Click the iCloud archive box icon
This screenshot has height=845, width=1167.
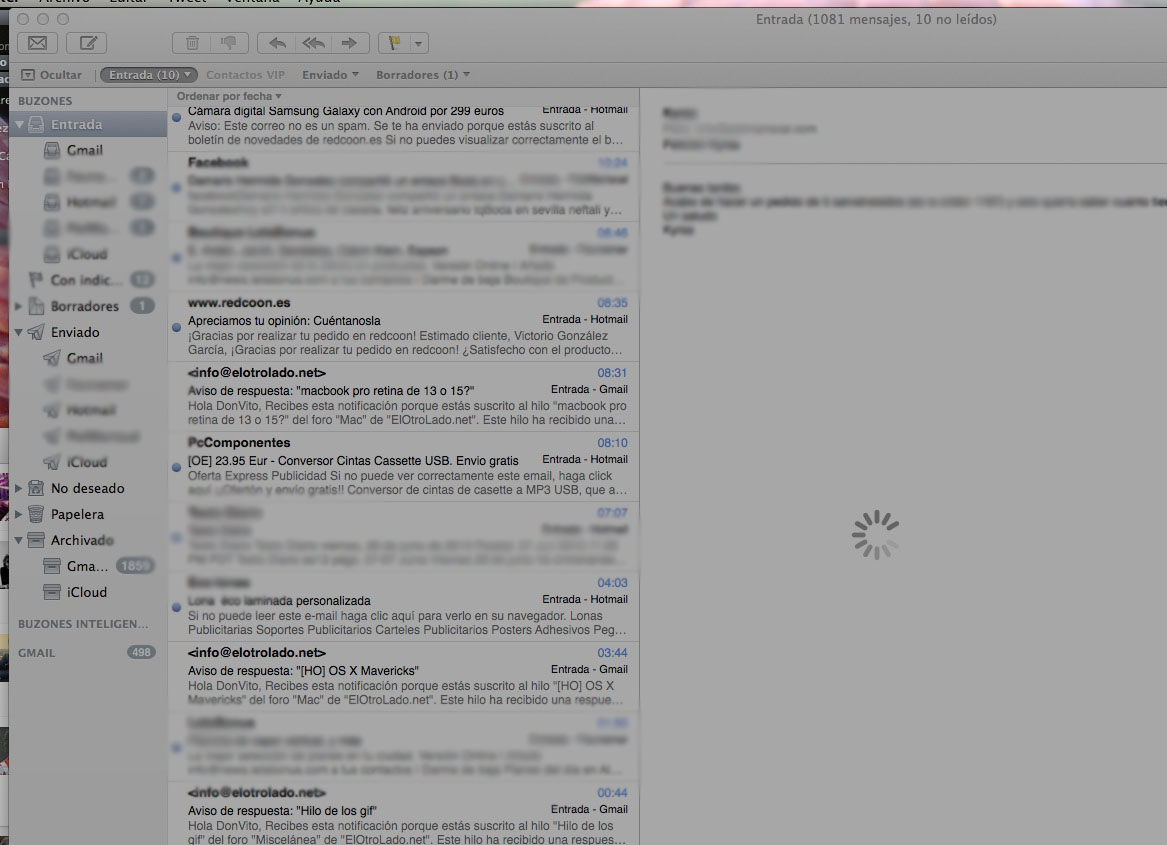click(52, 593)
